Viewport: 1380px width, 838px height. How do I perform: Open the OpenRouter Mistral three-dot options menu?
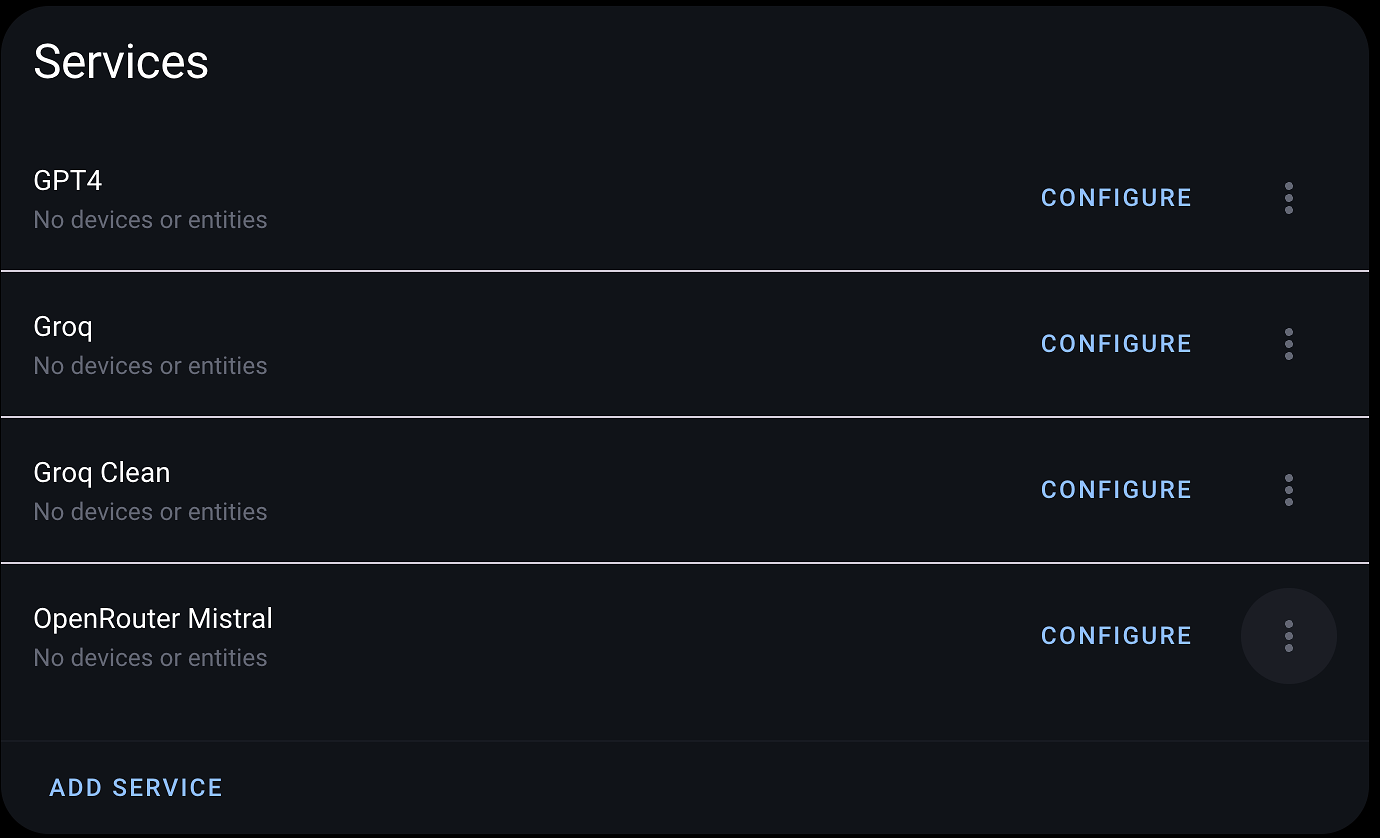(x=1288, y=636)
